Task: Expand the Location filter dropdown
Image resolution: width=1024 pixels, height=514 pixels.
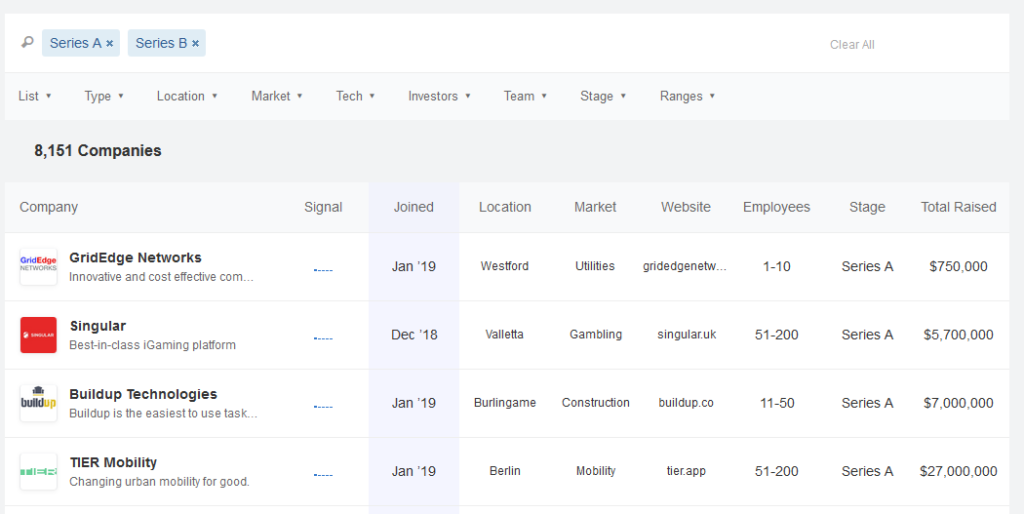Action: click(187, 96)
